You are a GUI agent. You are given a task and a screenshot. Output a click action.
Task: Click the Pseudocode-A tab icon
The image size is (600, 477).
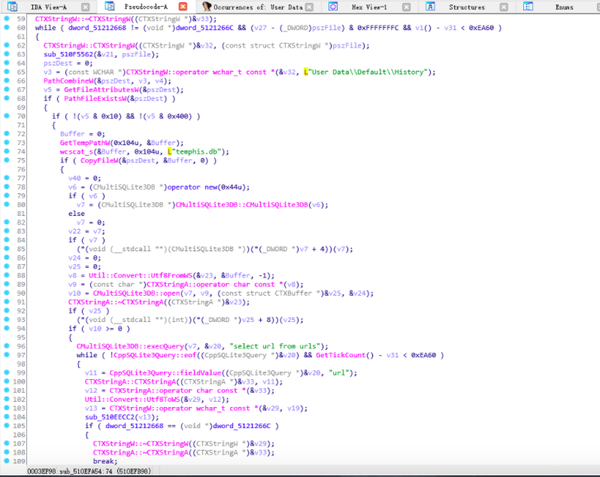pos(110,6)
